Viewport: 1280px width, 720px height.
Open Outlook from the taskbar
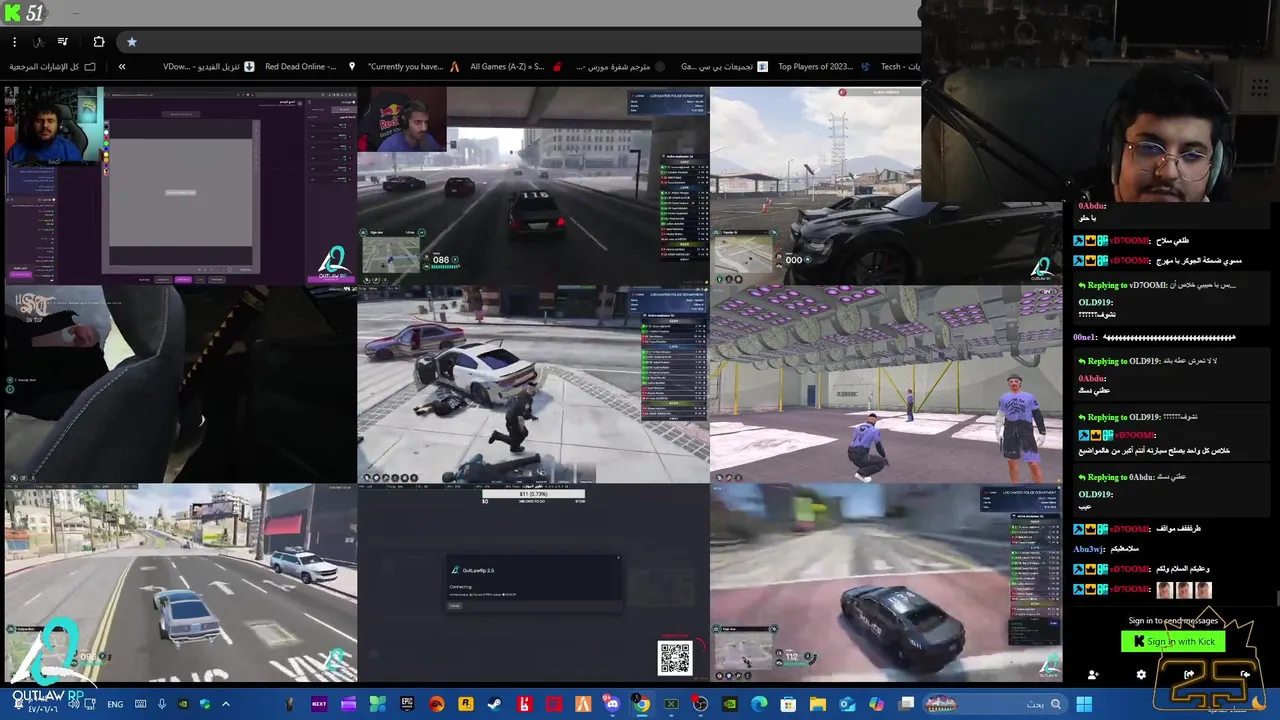click(x=847, y=704)
